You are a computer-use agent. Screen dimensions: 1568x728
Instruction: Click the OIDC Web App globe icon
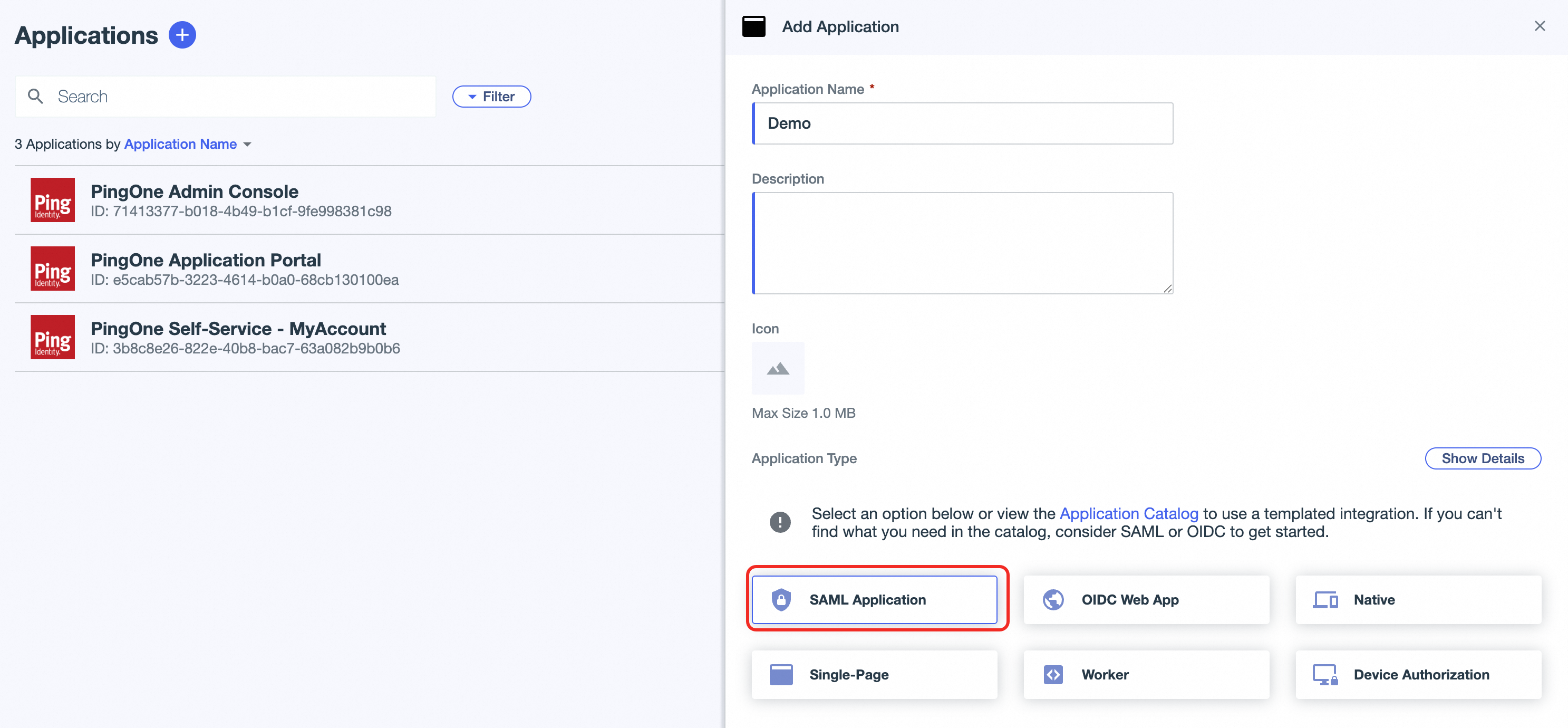point(1053,599)
